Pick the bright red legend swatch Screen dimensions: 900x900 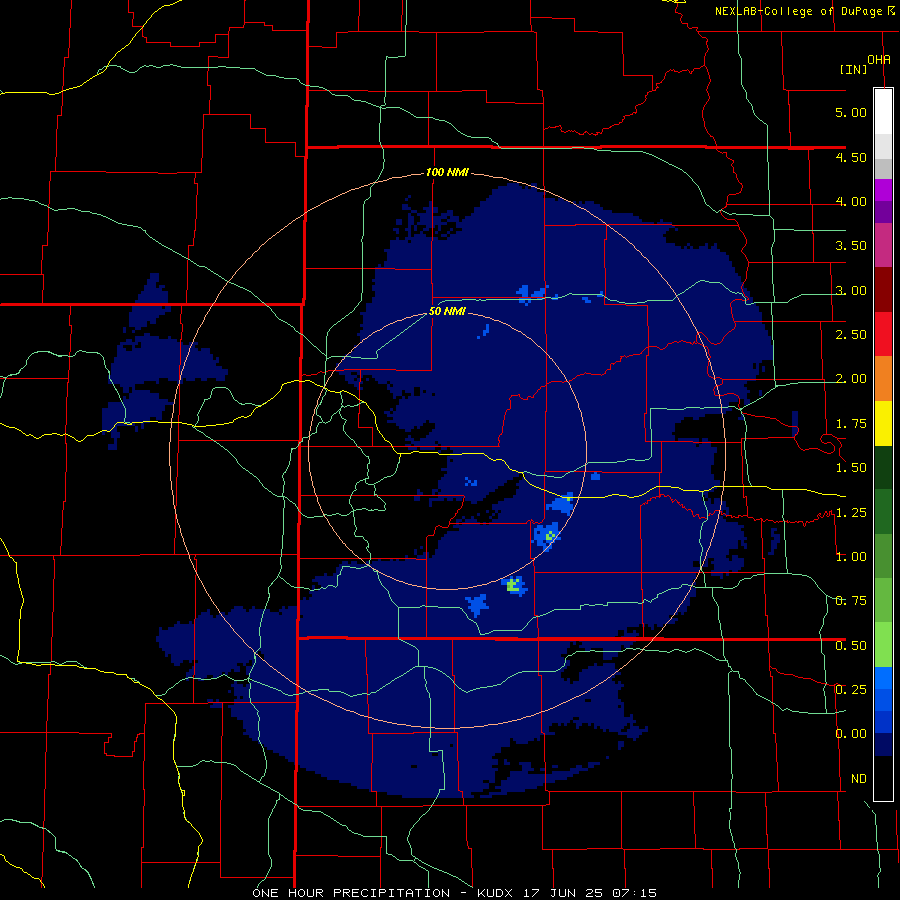(883, 334)
